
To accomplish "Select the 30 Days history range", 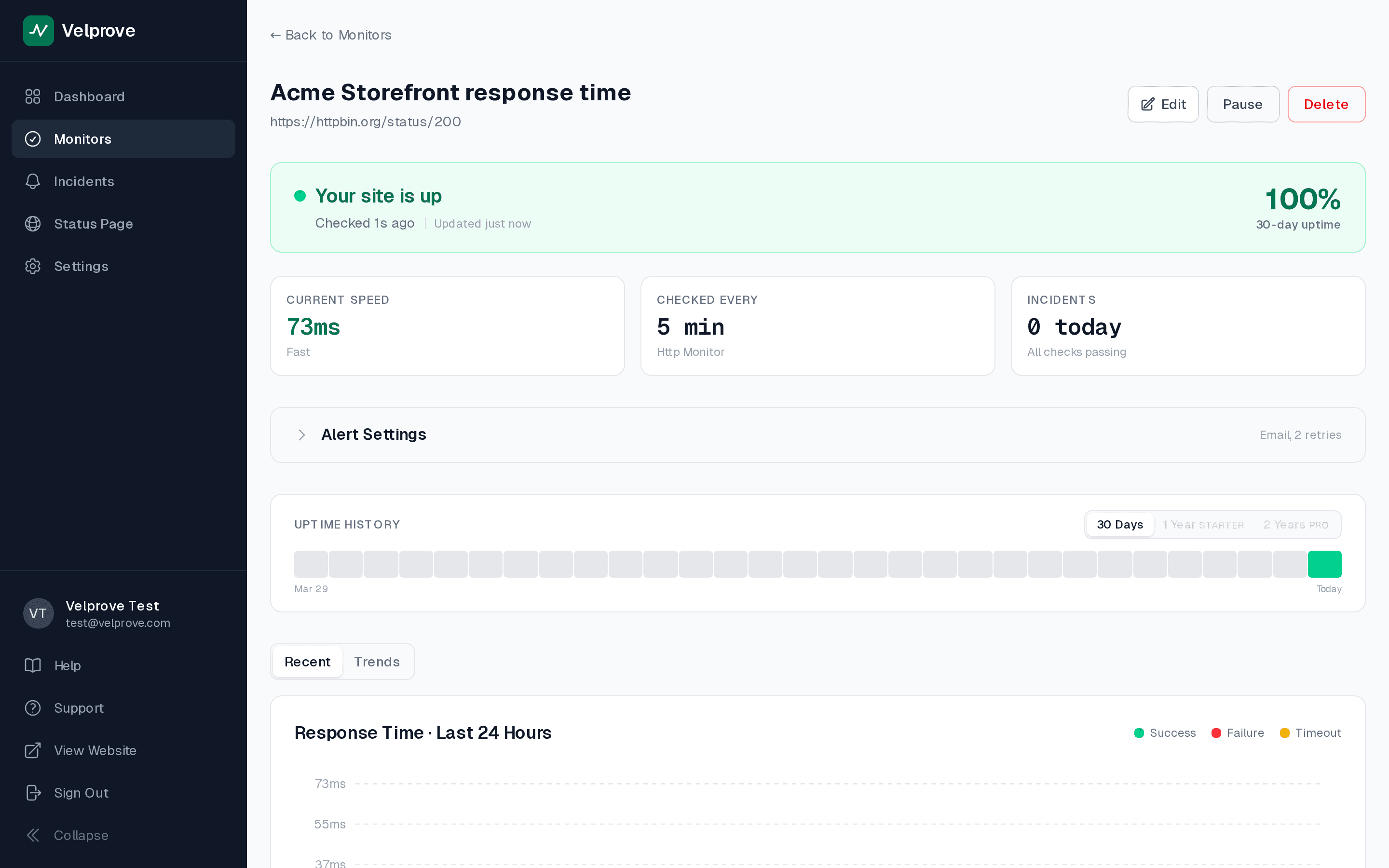I will click(1119, 525).
